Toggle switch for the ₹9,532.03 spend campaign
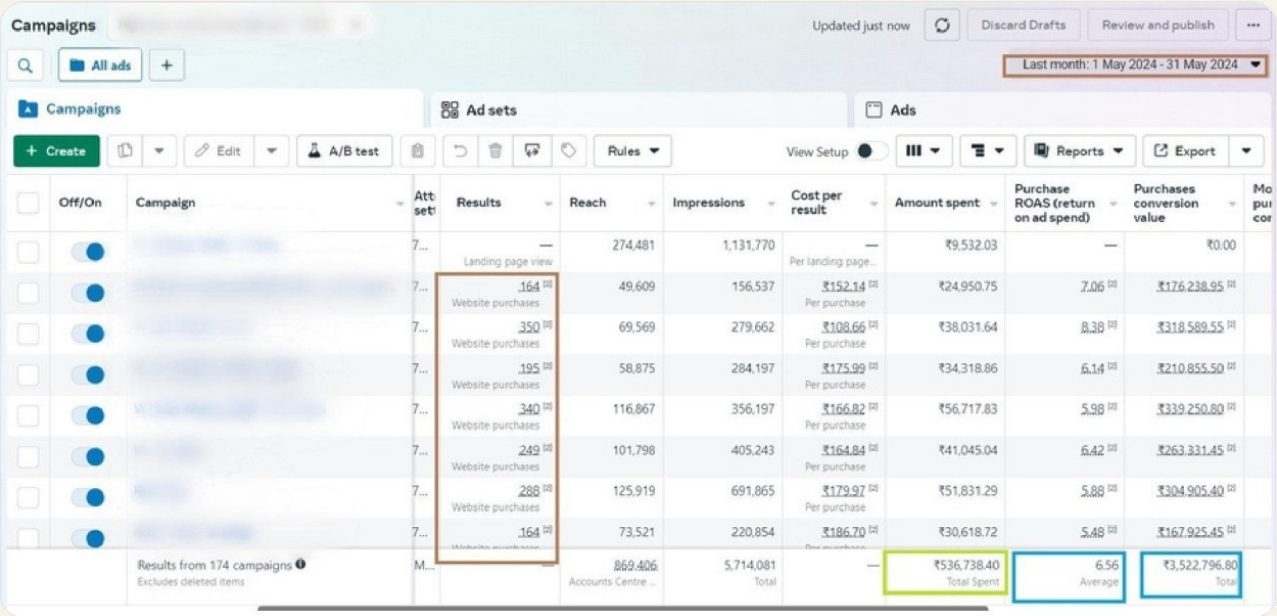 point(88,251)
